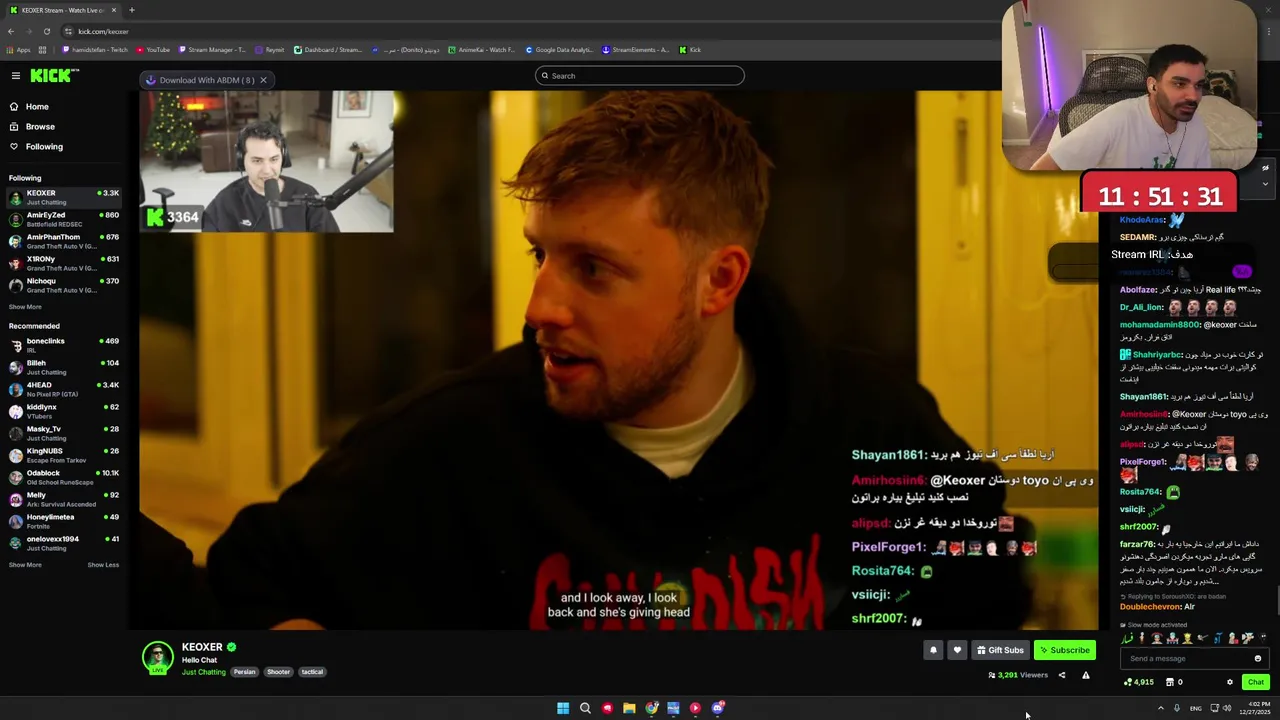Click the green Subscribe button
Viewport: 1280px width, 720px height.
[x=1065, y=650]
